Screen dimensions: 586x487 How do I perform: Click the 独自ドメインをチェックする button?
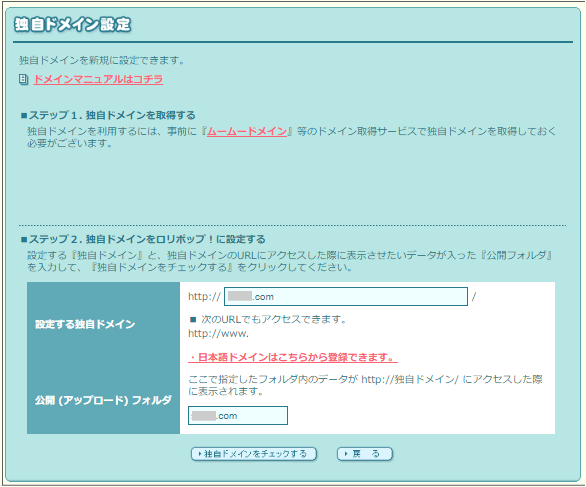pos(254,454)
